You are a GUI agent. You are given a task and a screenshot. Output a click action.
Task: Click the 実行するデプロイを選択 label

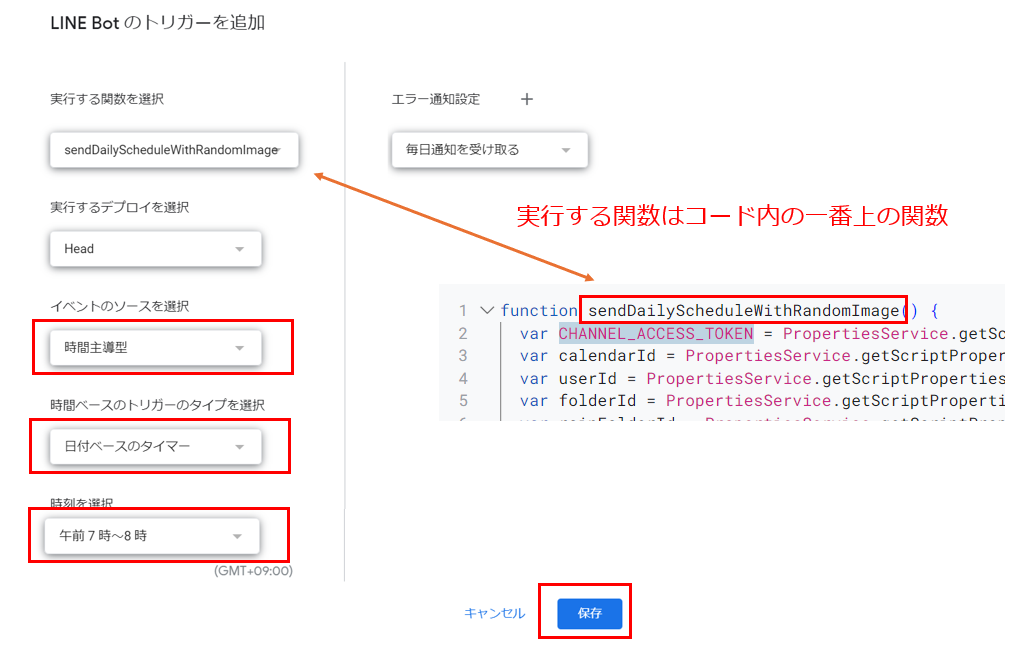click(x=120, y=207)
